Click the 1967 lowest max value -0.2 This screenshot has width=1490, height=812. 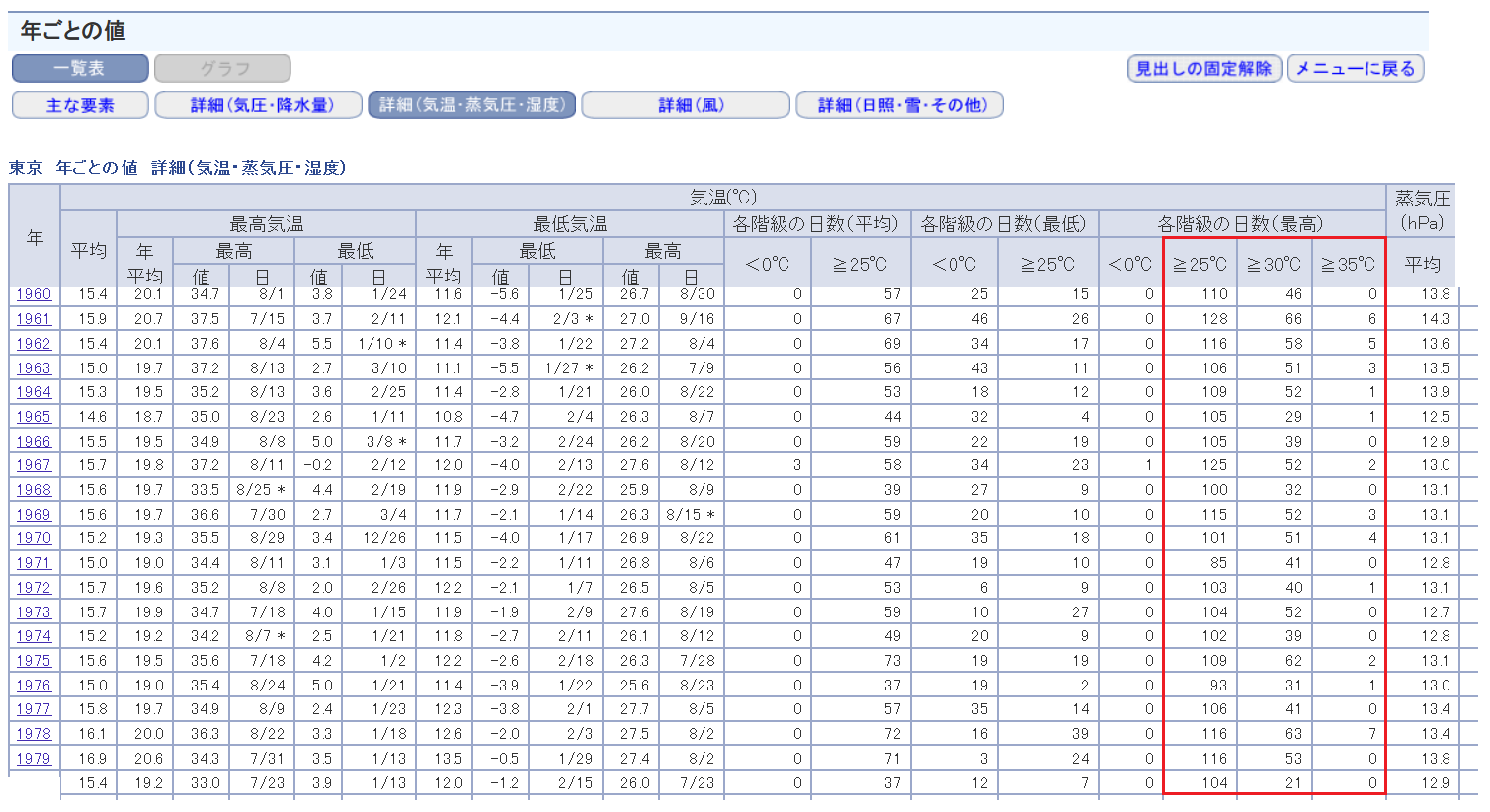coord(319,465)
